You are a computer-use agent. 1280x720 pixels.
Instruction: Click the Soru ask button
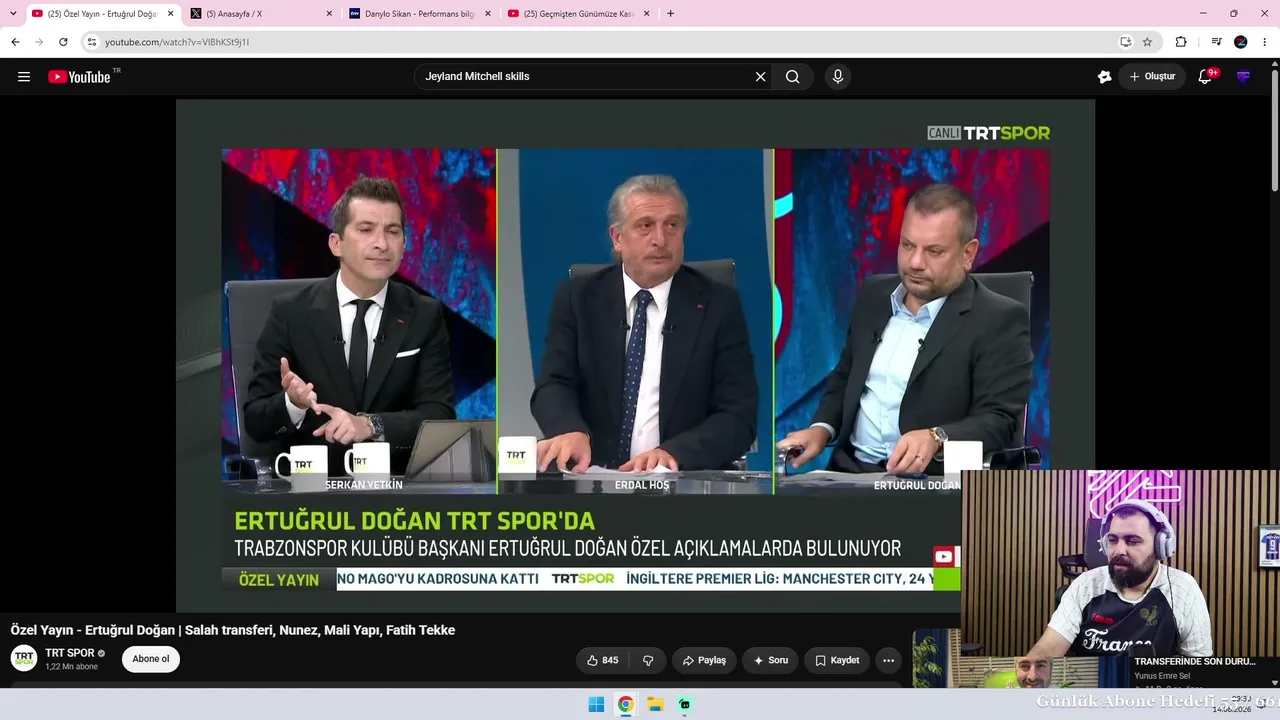tap(771, 660)
